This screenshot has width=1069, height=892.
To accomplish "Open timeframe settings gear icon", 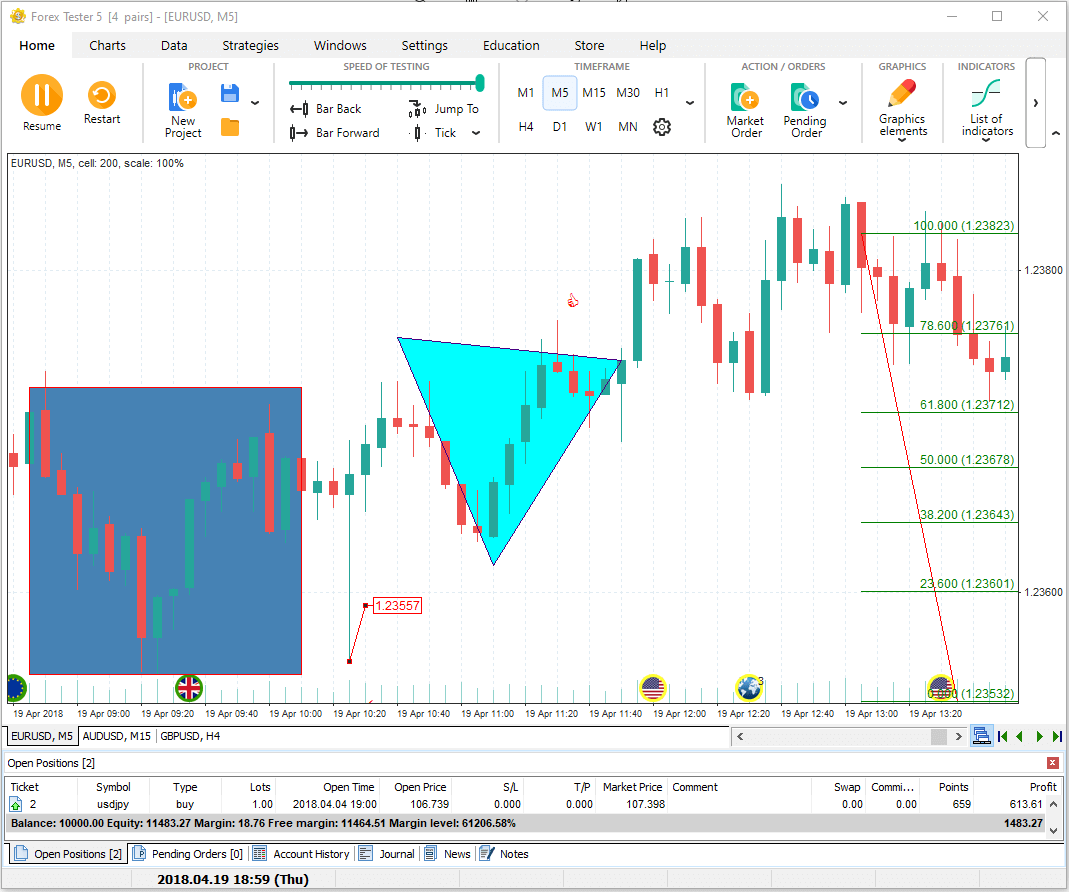I will pos(661,127).
